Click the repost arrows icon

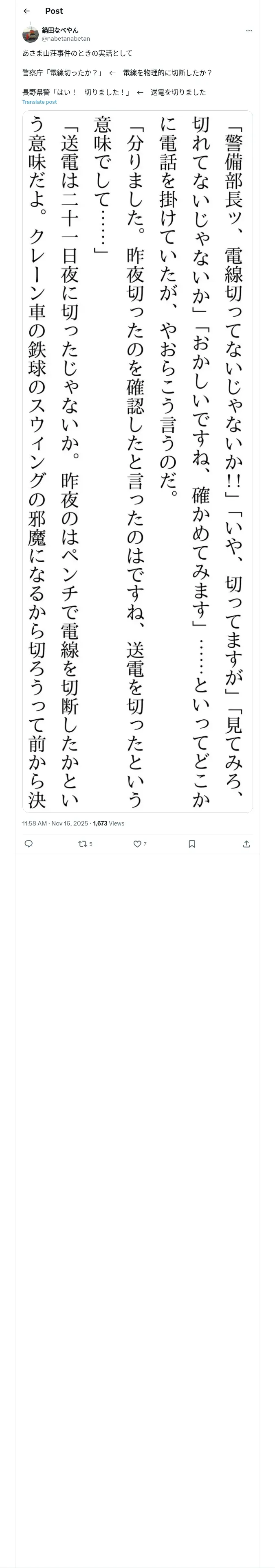82,844
